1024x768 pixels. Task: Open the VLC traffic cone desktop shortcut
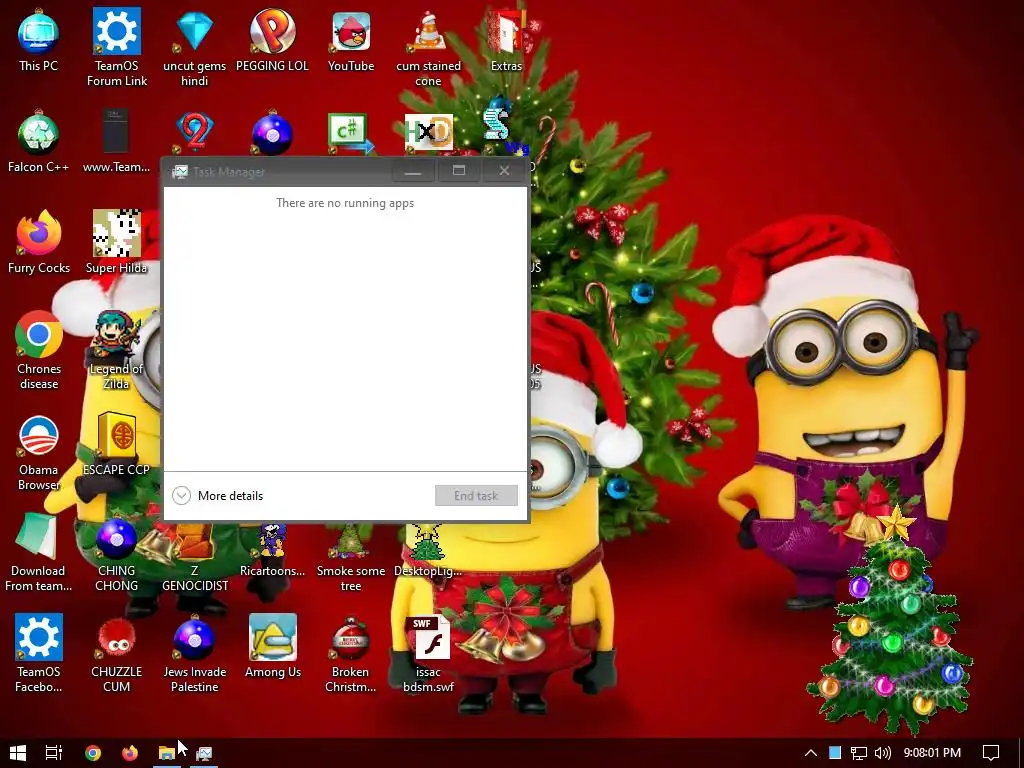428,47
